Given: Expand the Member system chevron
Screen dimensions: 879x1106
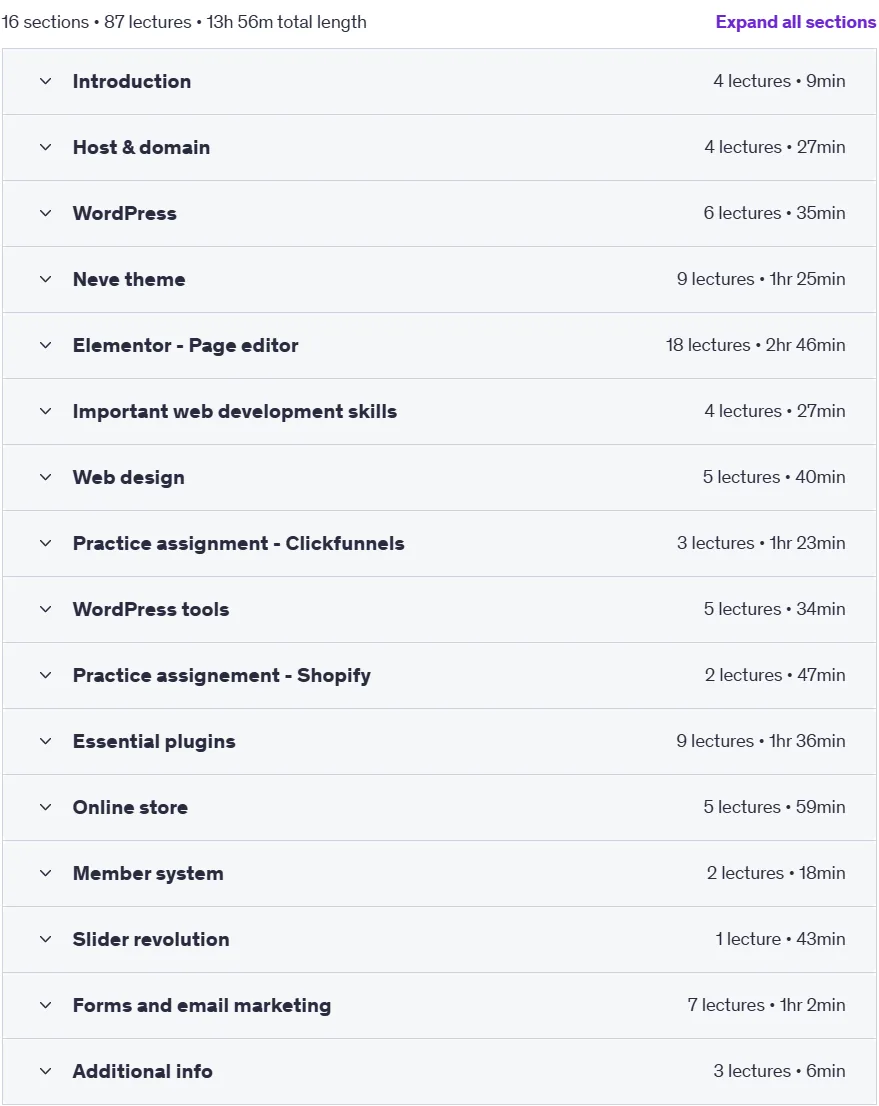Looking at the screenshot, I should pyautogui.click(x=46, y=873).
